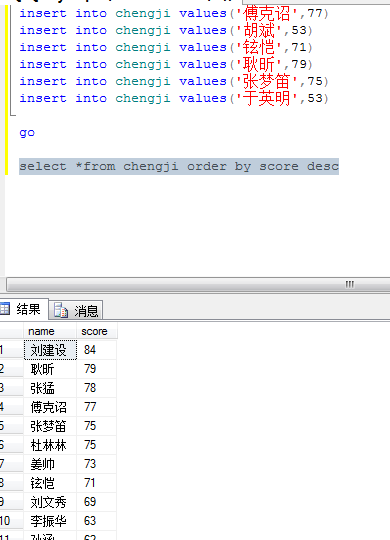Select row header number 10
Image resolution: width=390 pixels, height=540 pixels.
point(11,521)
